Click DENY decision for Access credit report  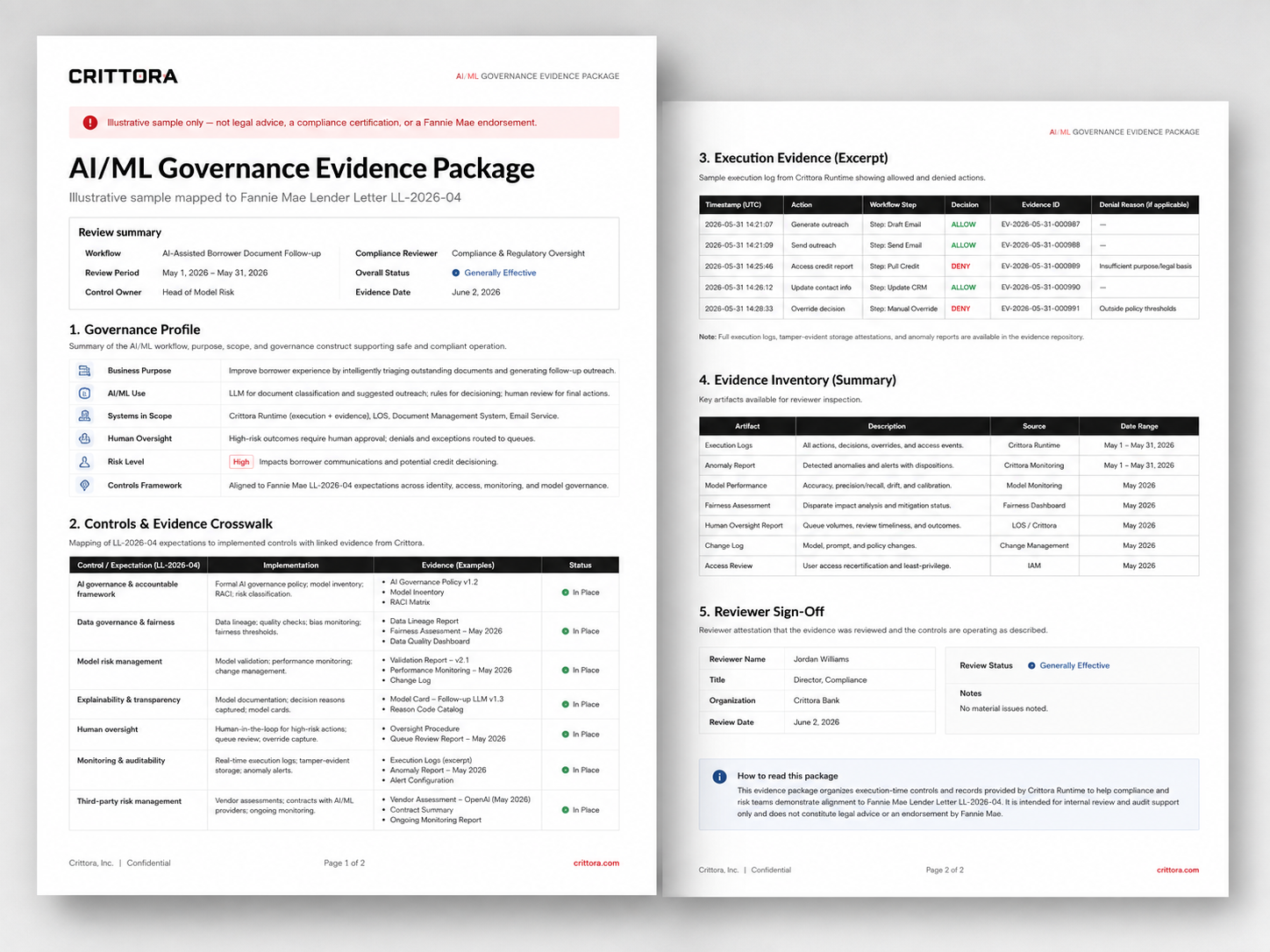(960, 266)
